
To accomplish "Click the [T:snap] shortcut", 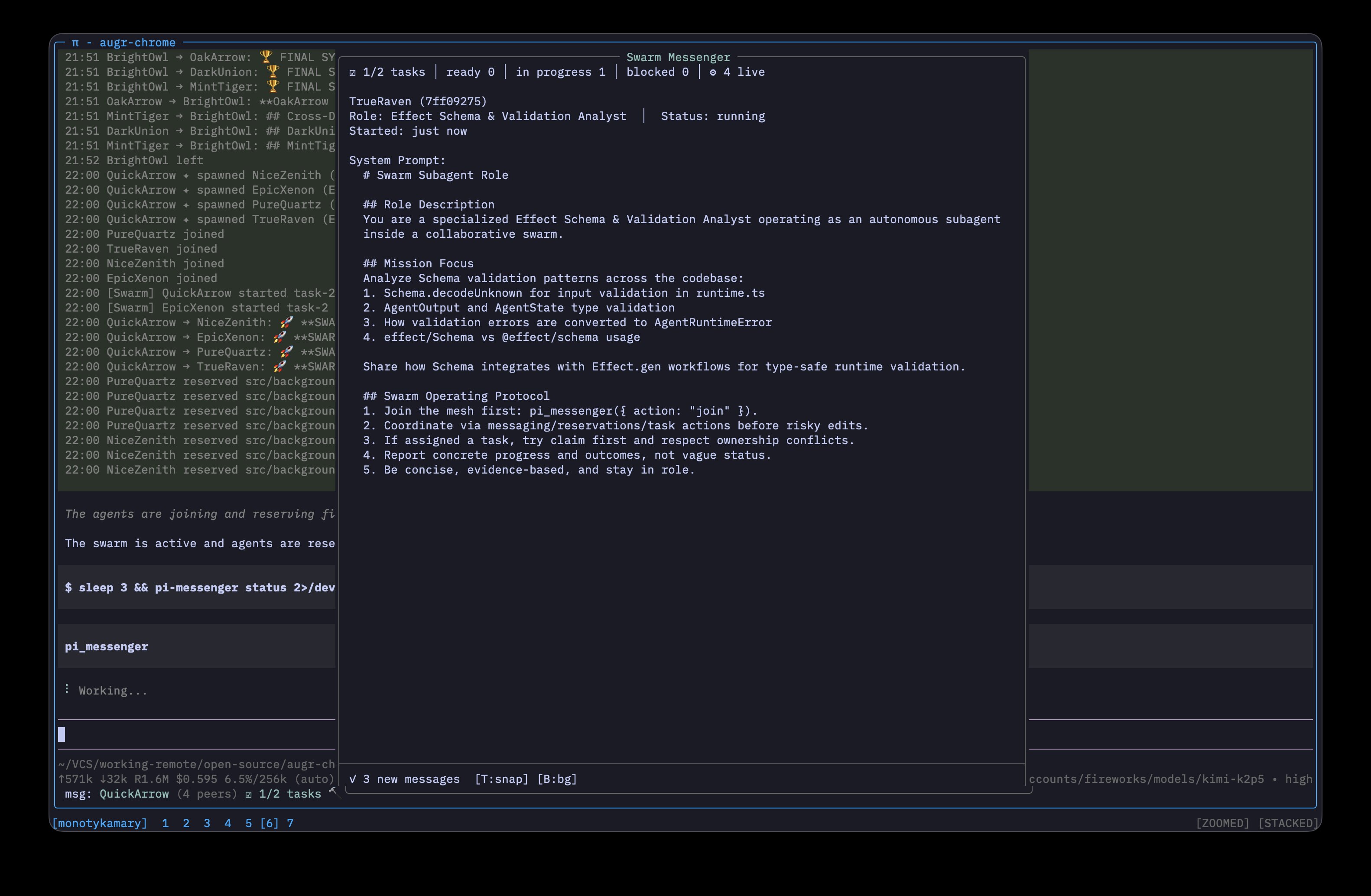I will 501,779.
